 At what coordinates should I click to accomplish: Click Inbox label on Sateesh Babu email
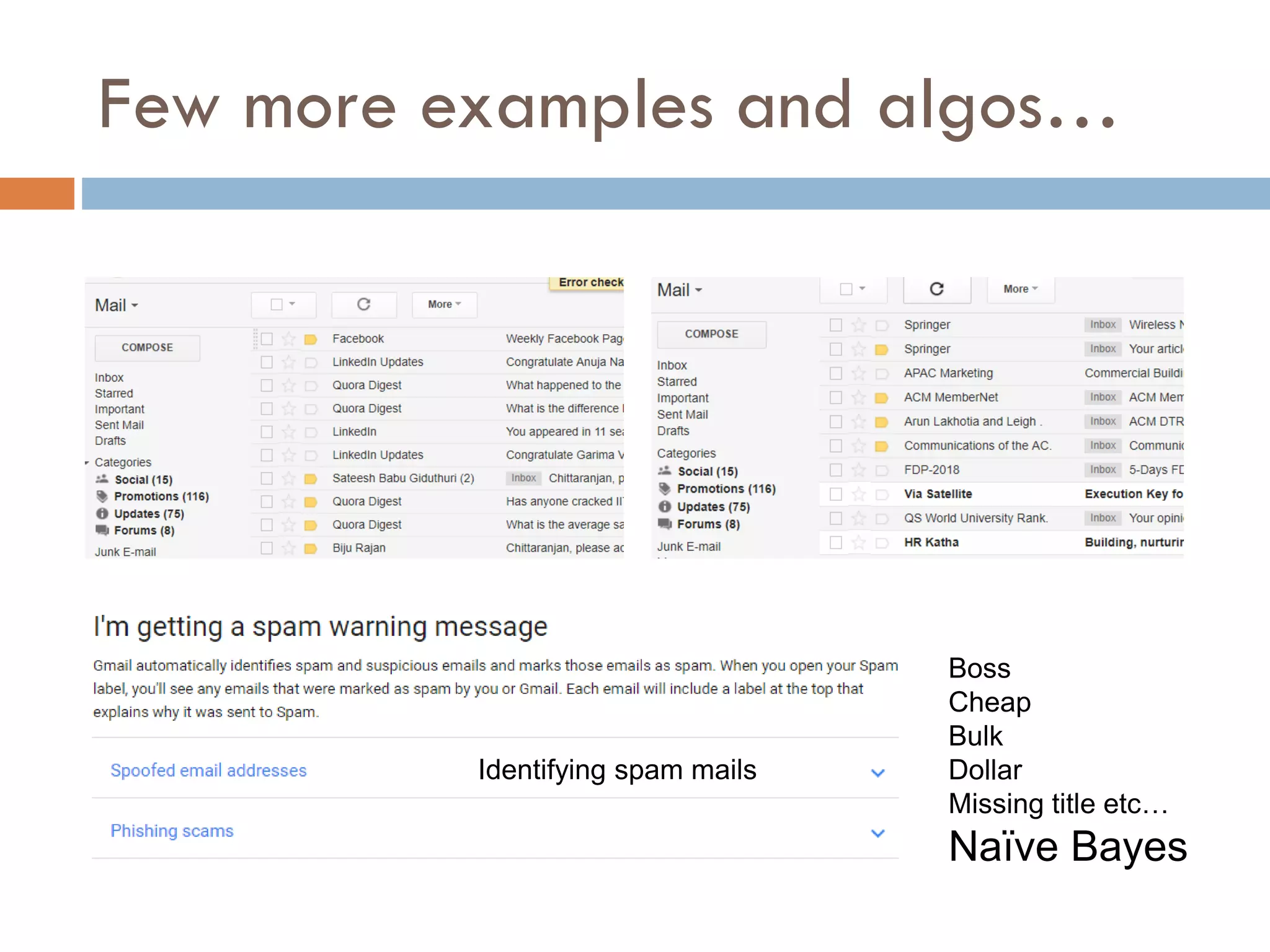[x=523, y=478]
